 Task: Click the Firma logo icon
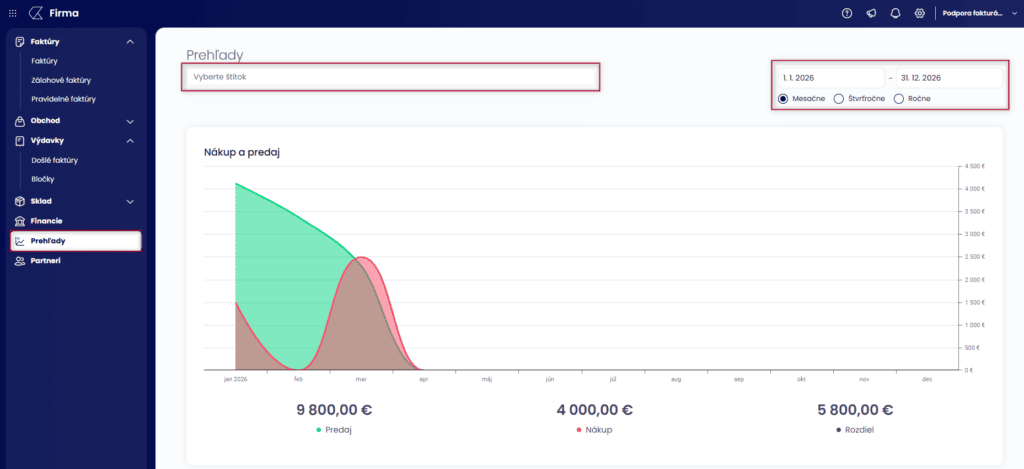point(36,13)
